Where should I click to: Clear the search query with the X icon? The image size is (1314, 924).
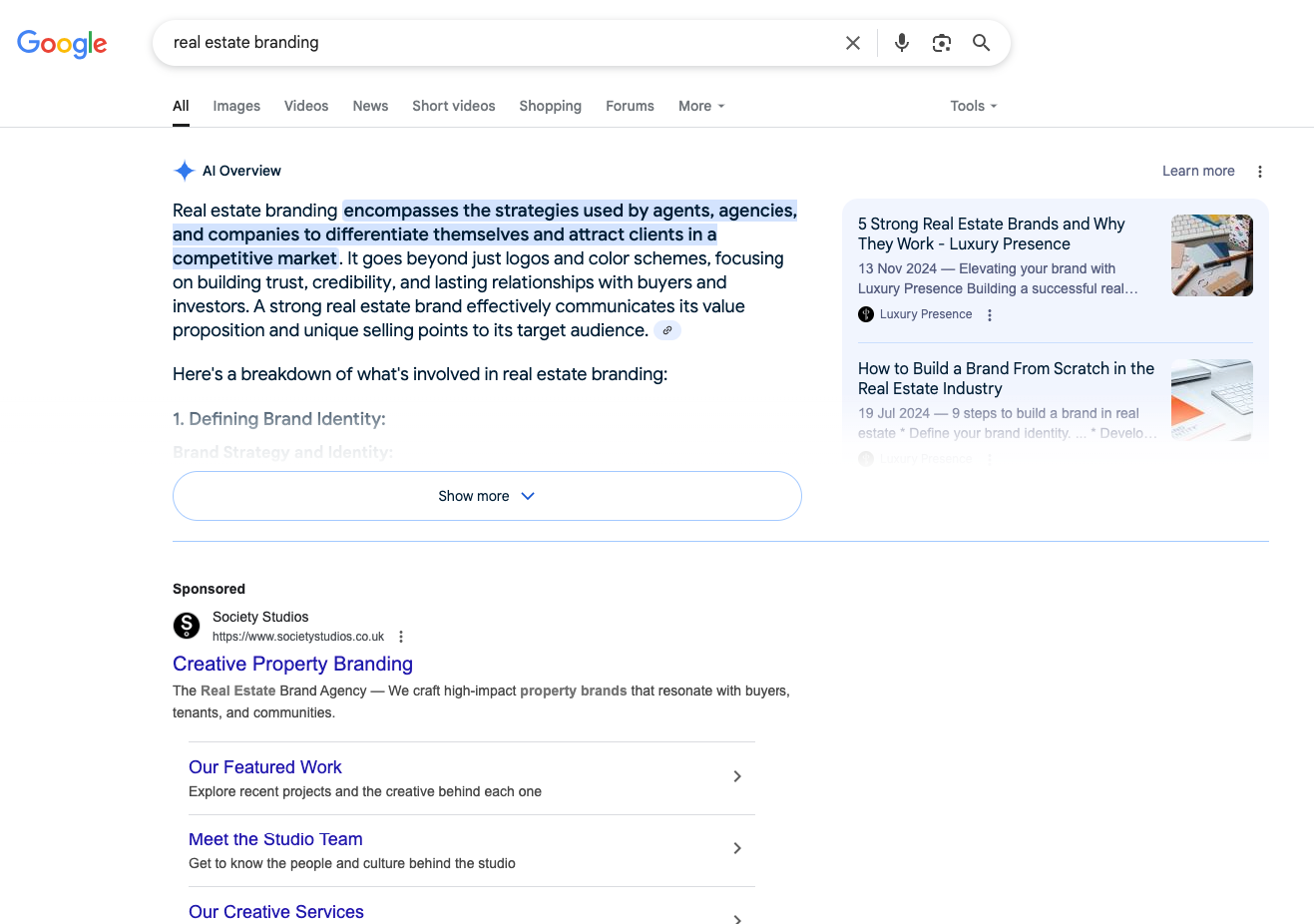point(853,43)
